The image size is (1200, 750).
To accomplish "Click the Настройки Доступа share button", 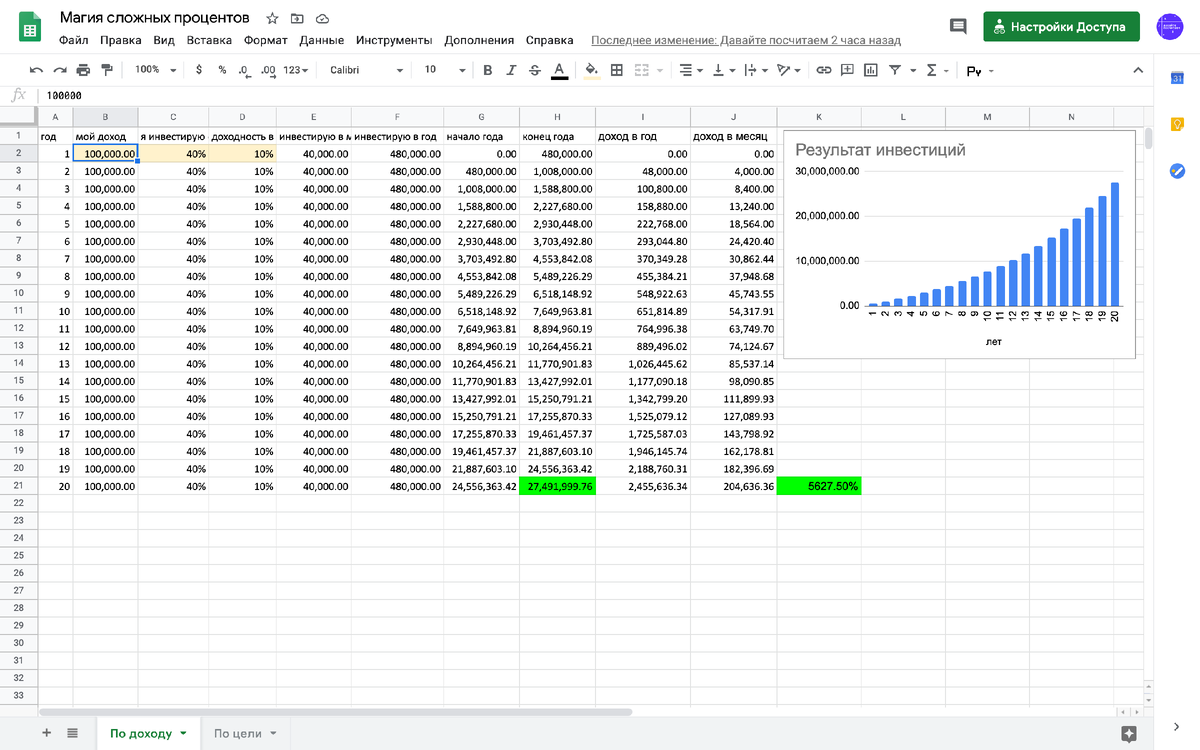I will click(1061, 27).
